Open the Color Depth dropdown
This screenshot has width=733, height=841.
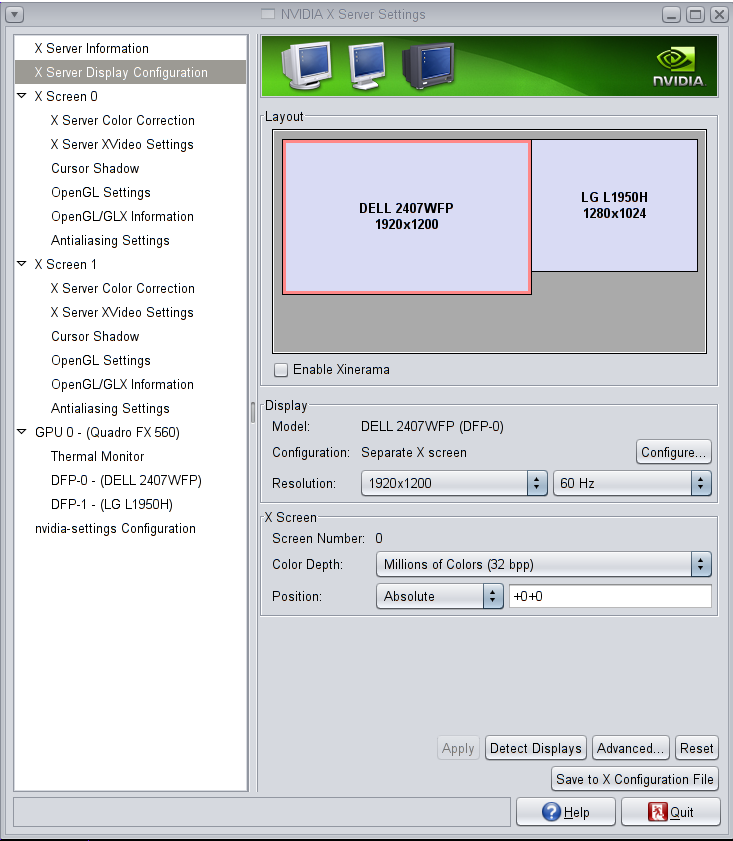pos(544,564)
